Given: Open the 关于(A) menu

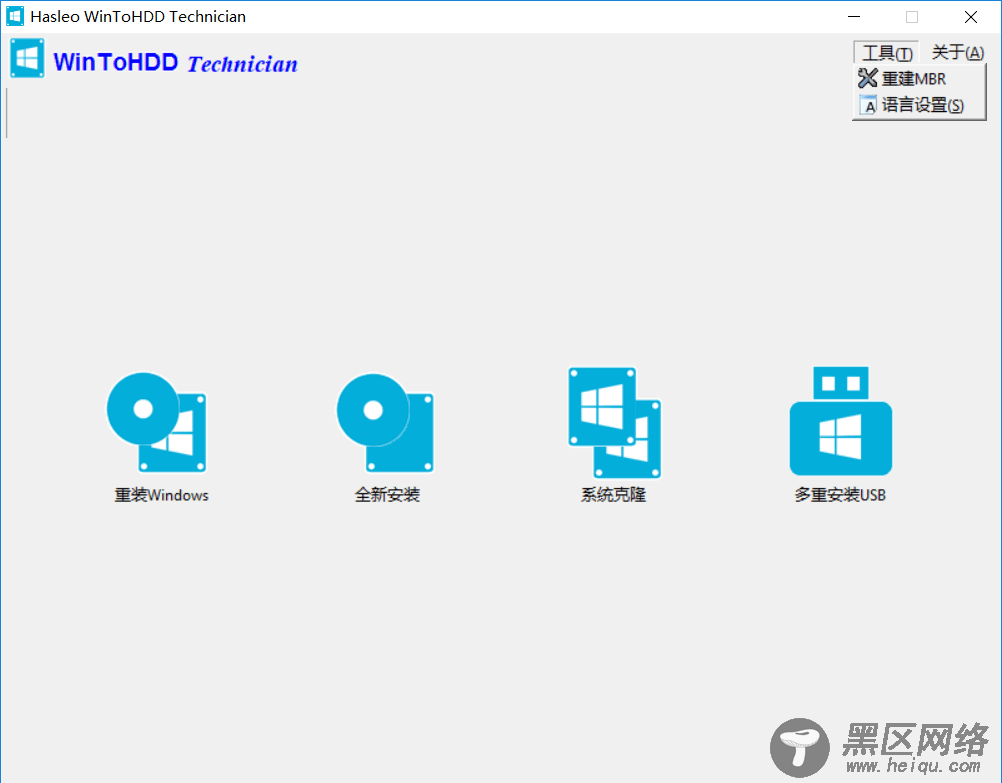Looking at the screenshot, I should [957, 52].
